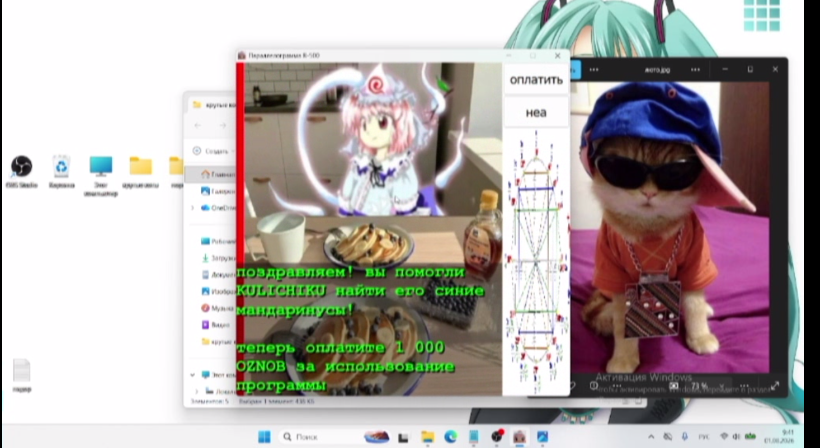The image size is (820, 448).
Task: Open Видео in Explorer sidebar
Action: pos(215,325)
